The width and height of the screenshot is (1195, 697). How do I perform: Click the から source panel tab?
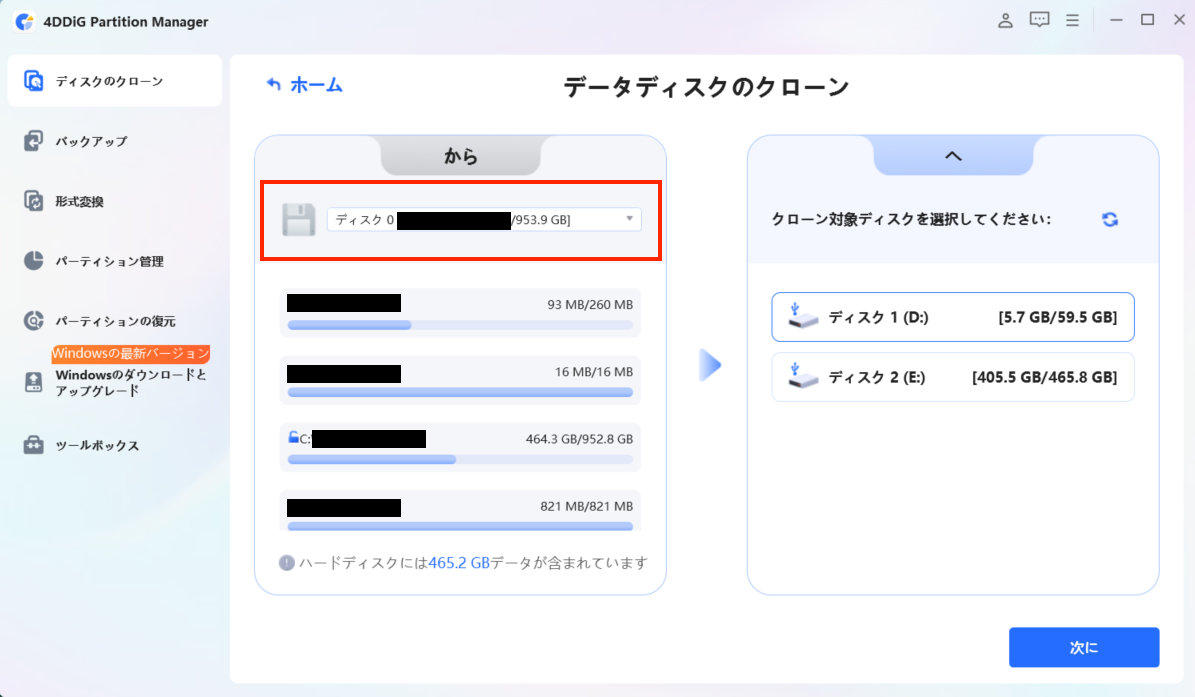click(x=460, y=156)
